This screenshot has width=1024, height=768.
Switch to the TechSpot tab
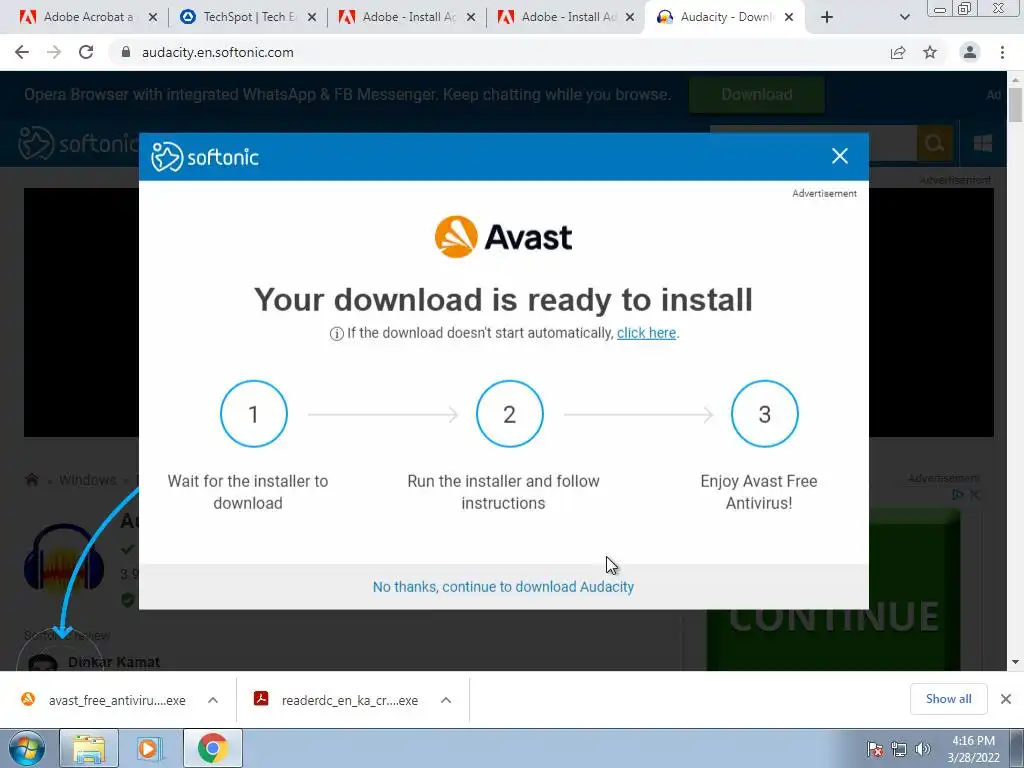tap(247, 17)
